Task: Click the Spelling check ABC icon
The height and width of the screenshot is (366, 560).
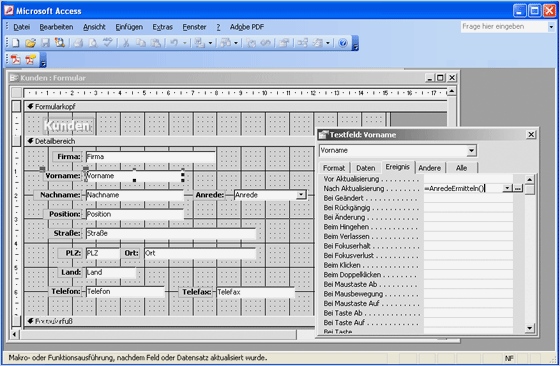Action: 108,43
